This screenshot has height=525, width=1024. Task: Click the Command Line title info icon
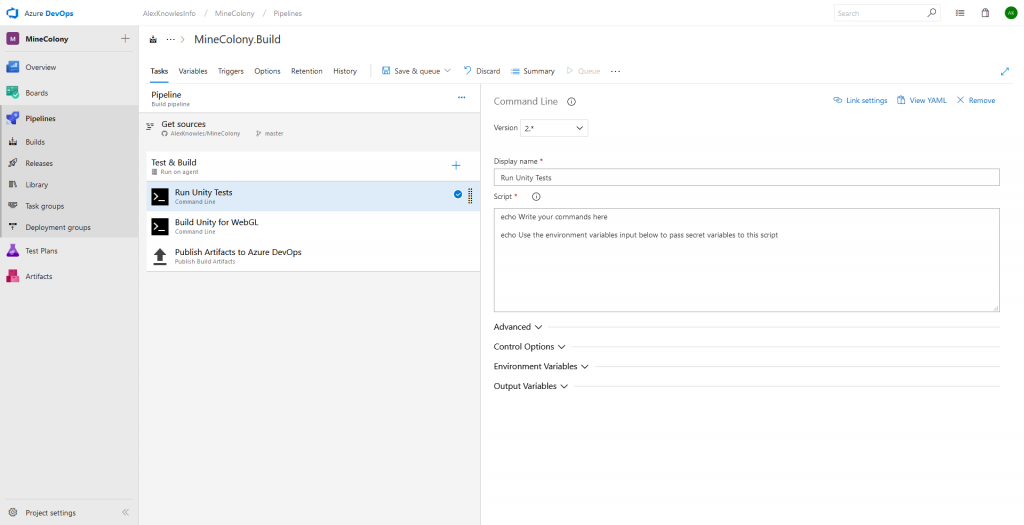coord(571,101)
